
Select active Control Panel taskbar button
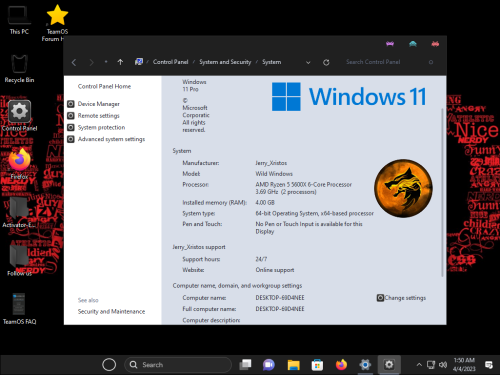click(x=389, y=365)
